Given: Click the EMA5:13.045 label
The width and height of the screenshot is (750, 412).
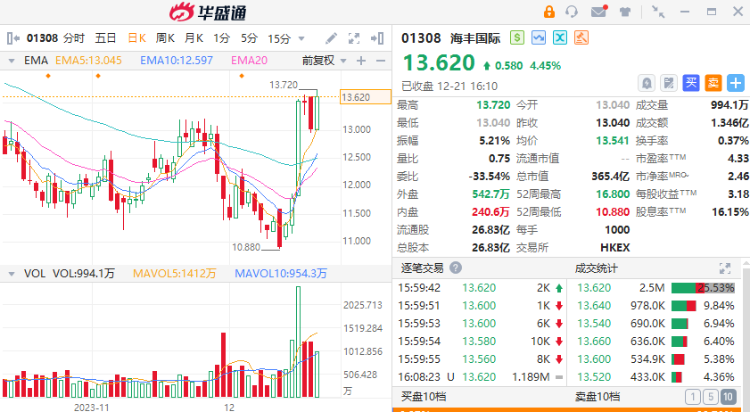Looking at the screenshot, I should (x=88, y=61).
